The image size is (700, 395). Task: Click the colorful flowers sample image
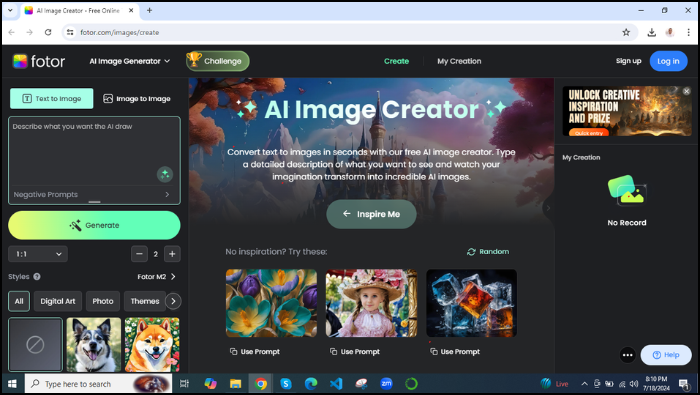tap(271, 303)
